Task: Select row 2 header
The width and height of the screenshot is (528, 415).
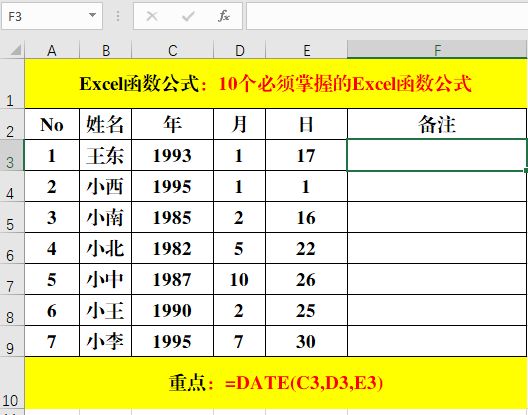Action: (x=12, y=124)
